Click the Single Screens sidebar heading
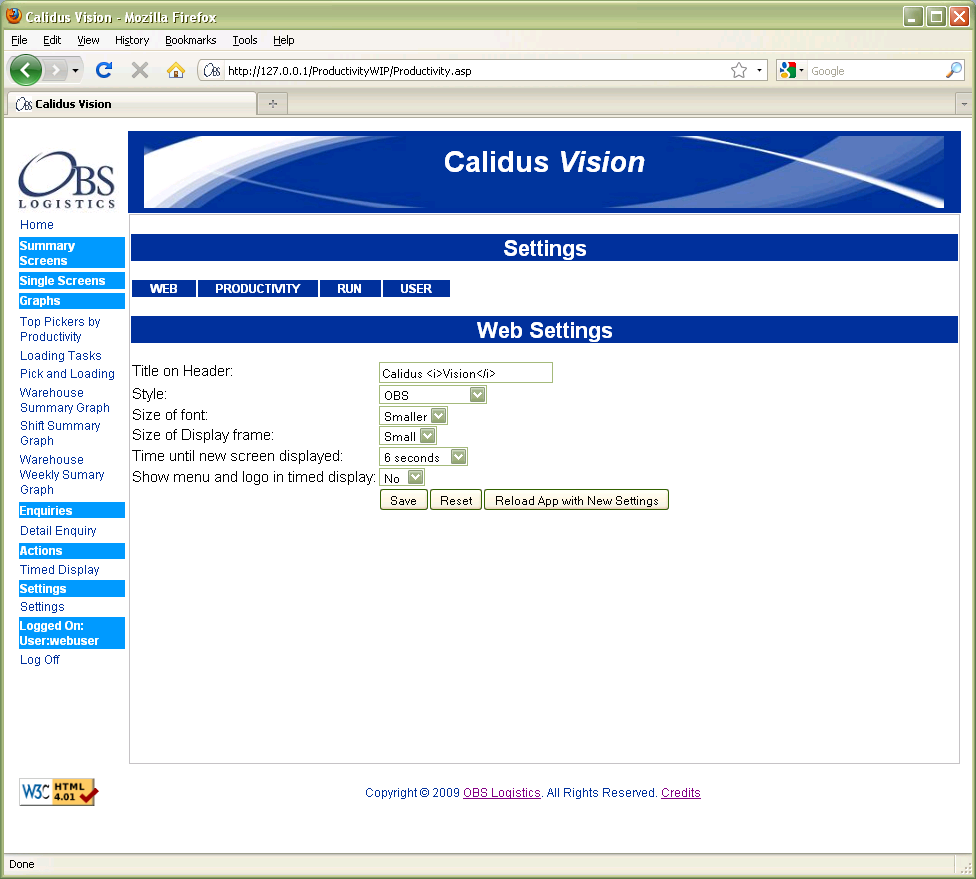 (72, 281)
